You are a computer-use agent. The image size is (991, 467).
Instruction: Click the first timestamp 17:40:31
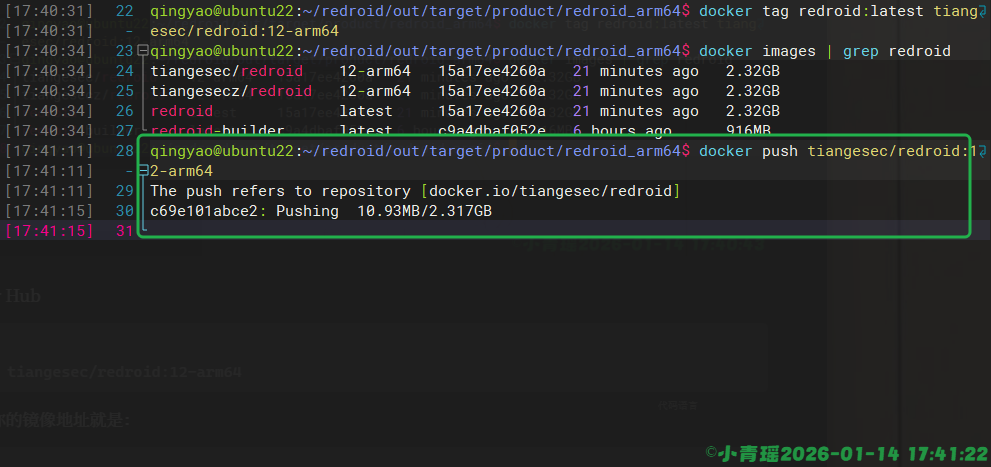click(x=50, y=11)
